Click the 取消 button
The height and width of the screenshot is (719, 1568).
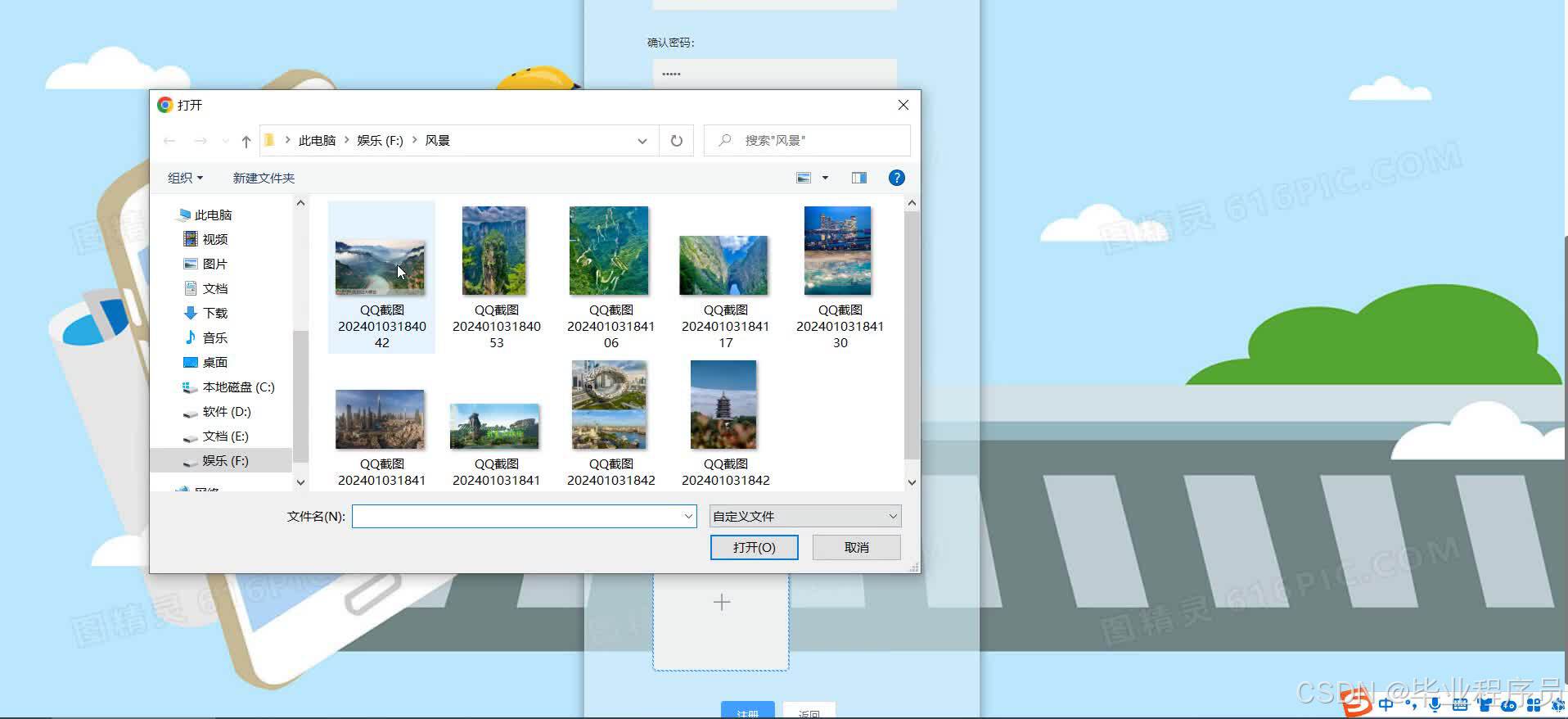857,547
